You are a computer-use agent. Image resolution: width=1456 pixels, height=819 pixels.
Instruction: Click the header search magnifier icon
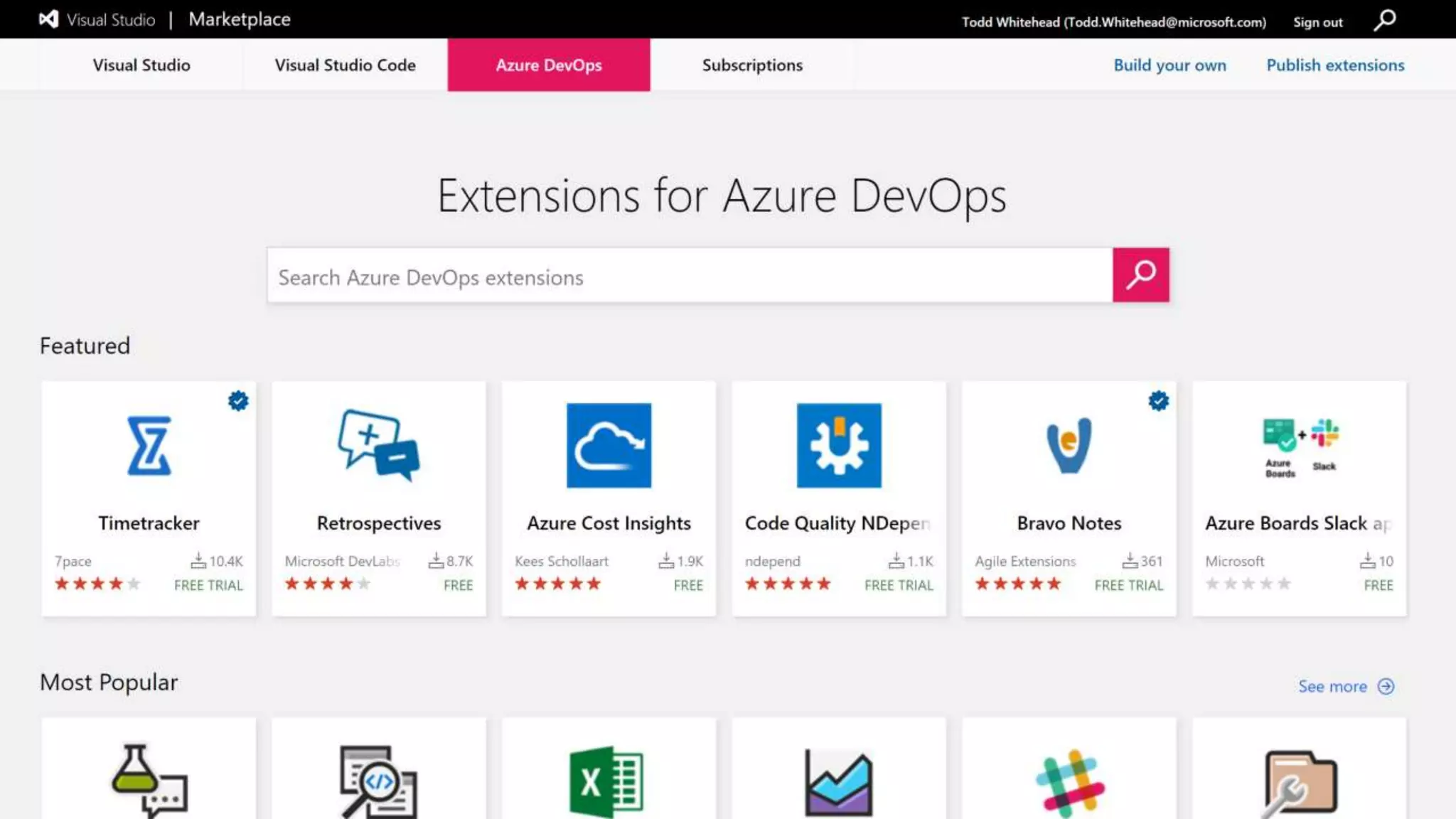1384,20
